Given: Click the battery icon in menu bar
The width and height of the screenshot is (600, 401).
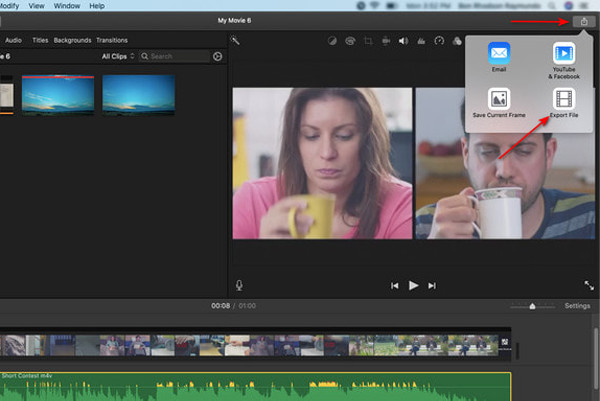Looking at the screenshot, I should [392, 6].
